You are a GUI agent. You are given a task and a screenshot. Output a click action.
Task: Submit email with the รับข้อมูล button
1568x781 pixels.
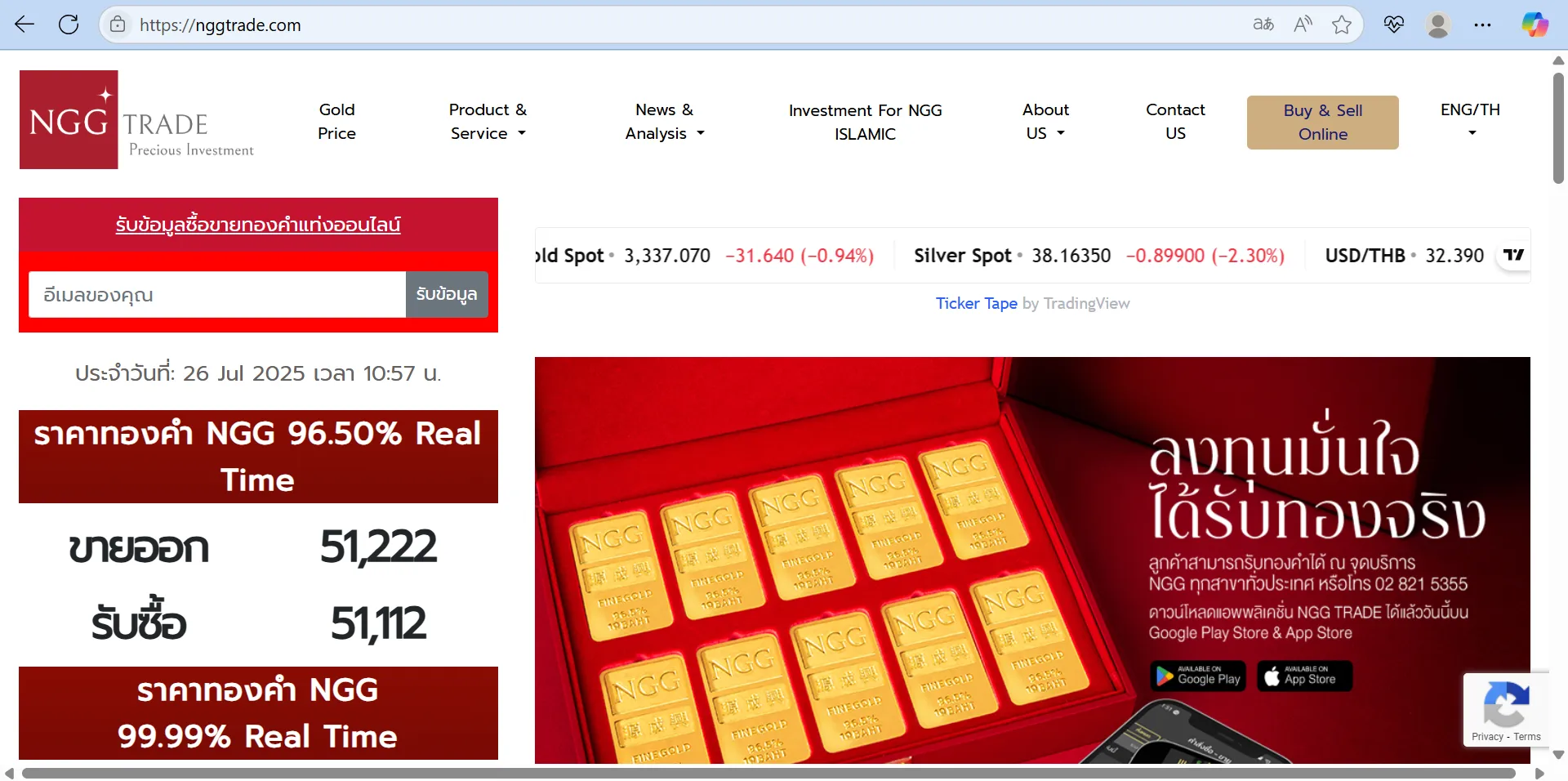pyautogui.click(x=447, y=294)
